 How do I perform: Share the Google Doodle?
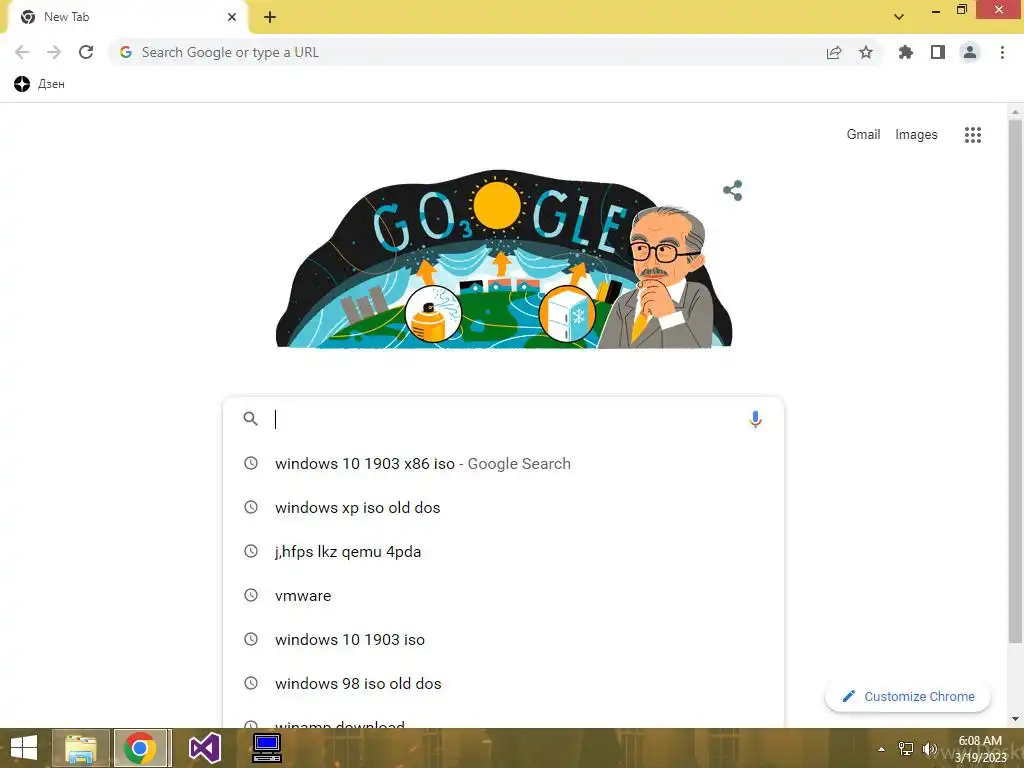(x=733, y=191)
